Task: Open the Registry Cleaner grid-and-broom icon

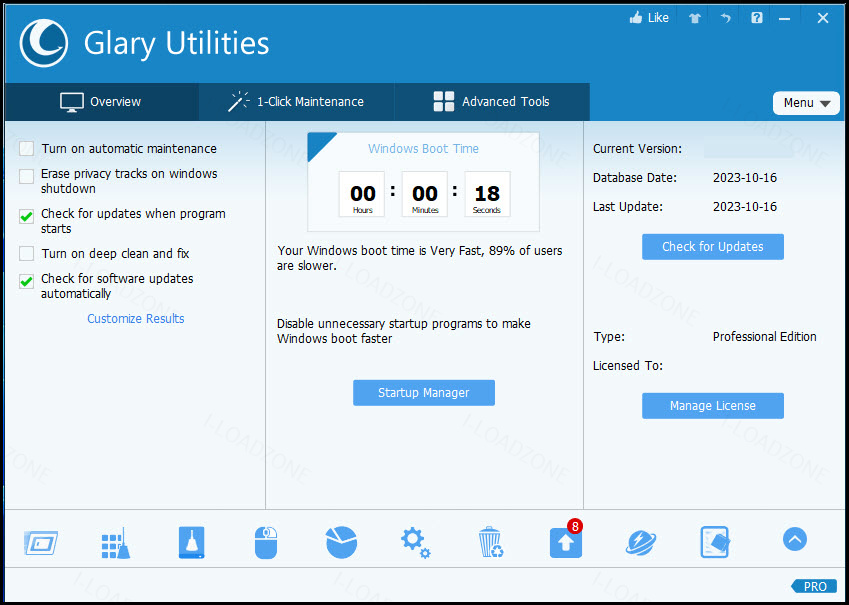Action: (x=116, y=542)
